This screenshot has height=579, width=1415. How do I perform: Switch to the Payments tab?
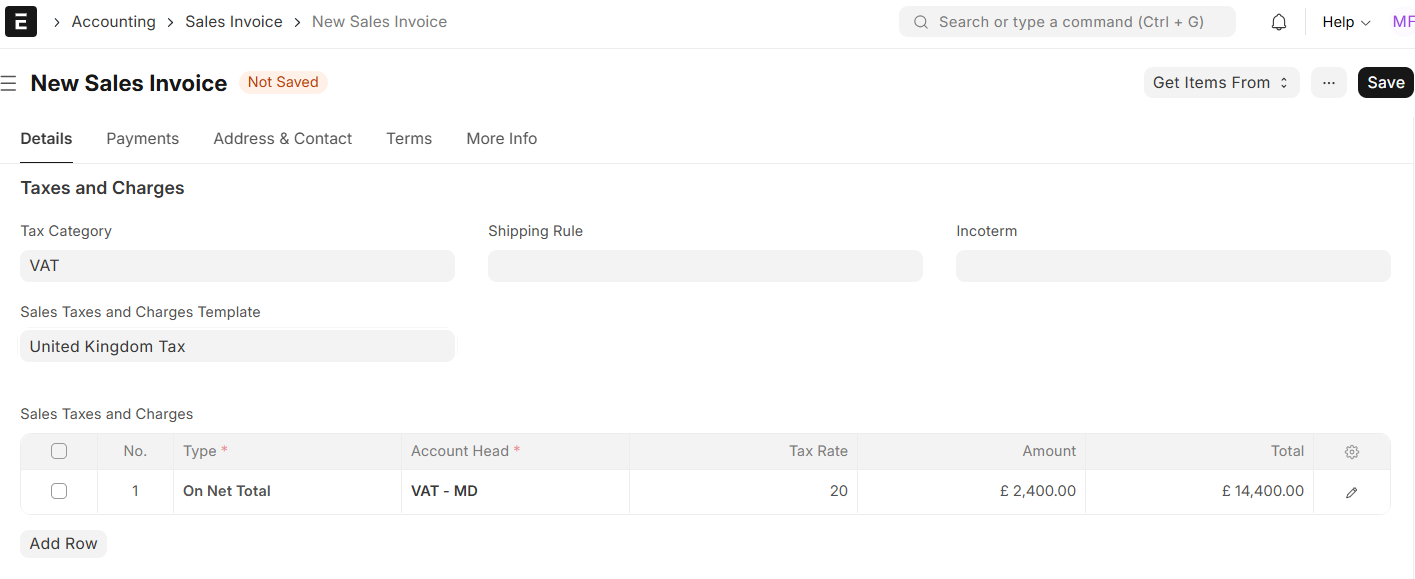coord(142,138)
